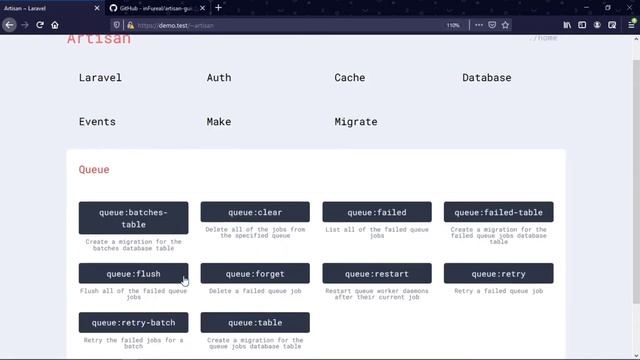
Task: Open the Auth command group
Action: click(x=219, y=78)
